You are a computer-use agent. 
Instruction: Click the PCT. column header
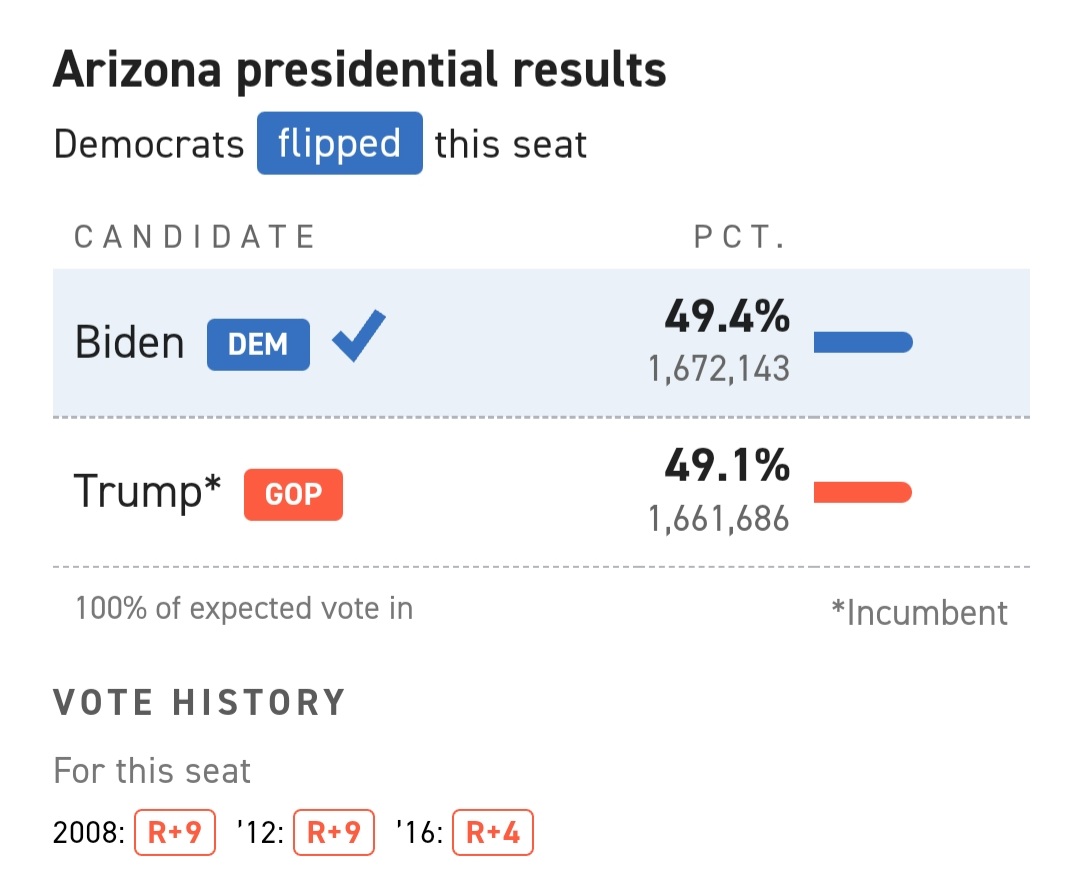pos(740,237)
